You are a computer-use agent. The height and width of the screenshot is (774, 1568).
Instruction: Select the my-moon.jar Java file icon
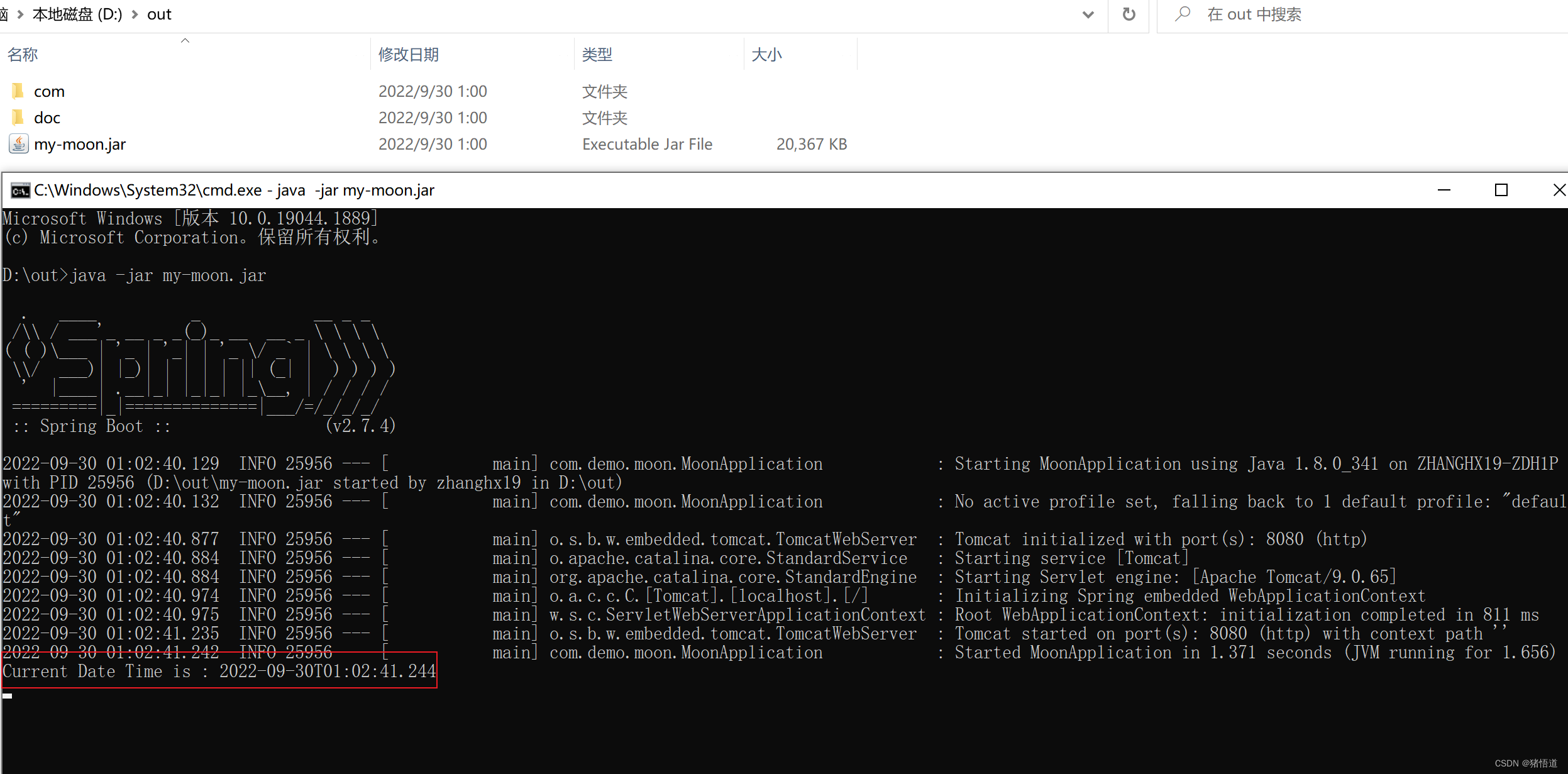click(18, 144)
